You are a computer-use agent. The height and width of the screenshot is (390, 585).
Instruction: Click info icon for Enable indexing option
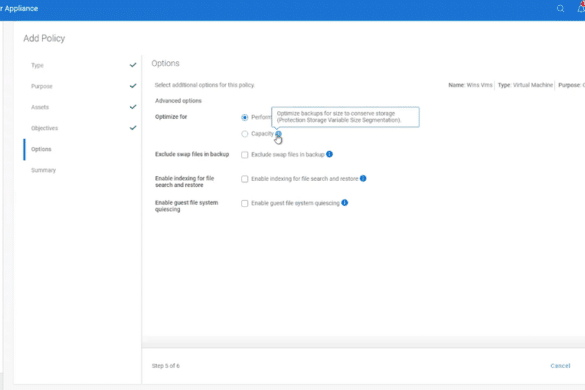(x=363, y=178)
